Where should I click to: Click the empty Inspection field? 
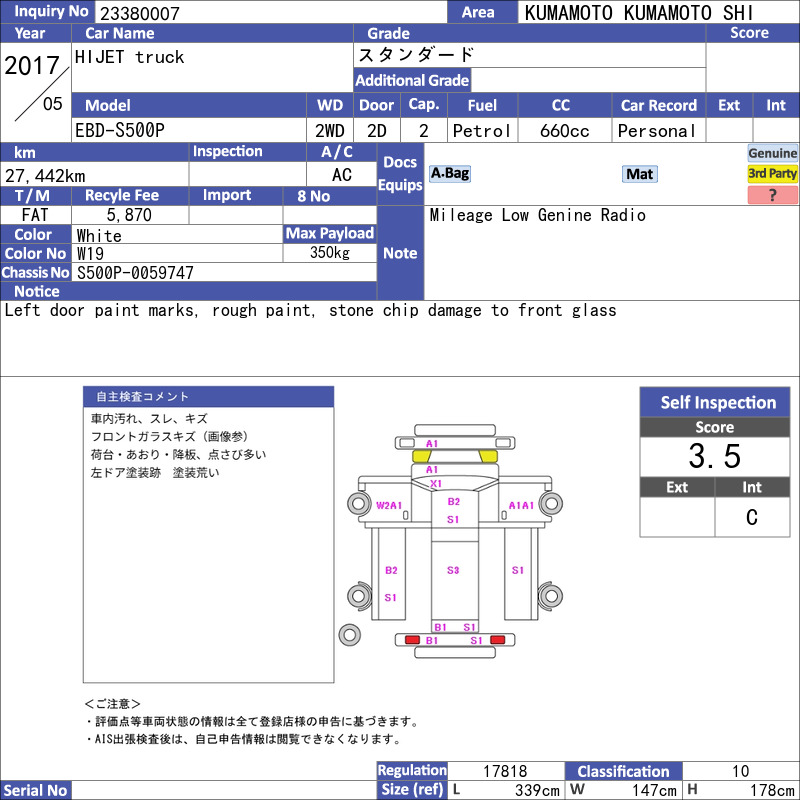[247, 174]
